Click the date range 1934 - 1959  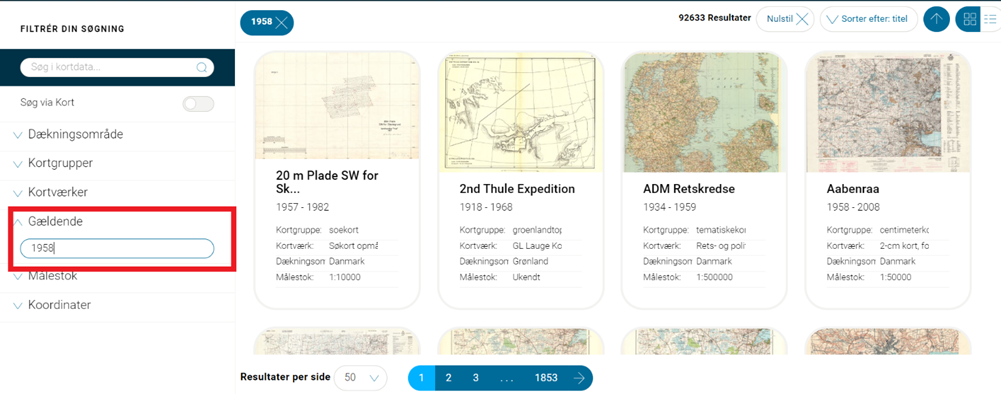tap(670, 207)
